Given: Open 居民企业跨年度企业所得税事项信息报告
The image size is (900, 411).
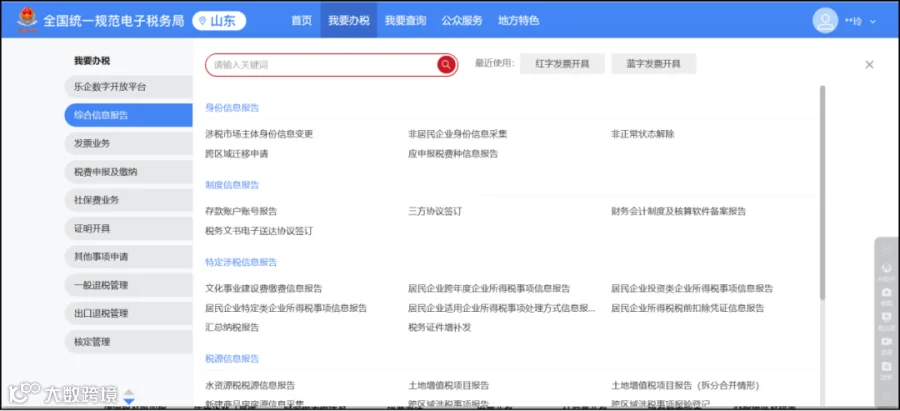Looking at the screenshot, I should pos(489,288).
